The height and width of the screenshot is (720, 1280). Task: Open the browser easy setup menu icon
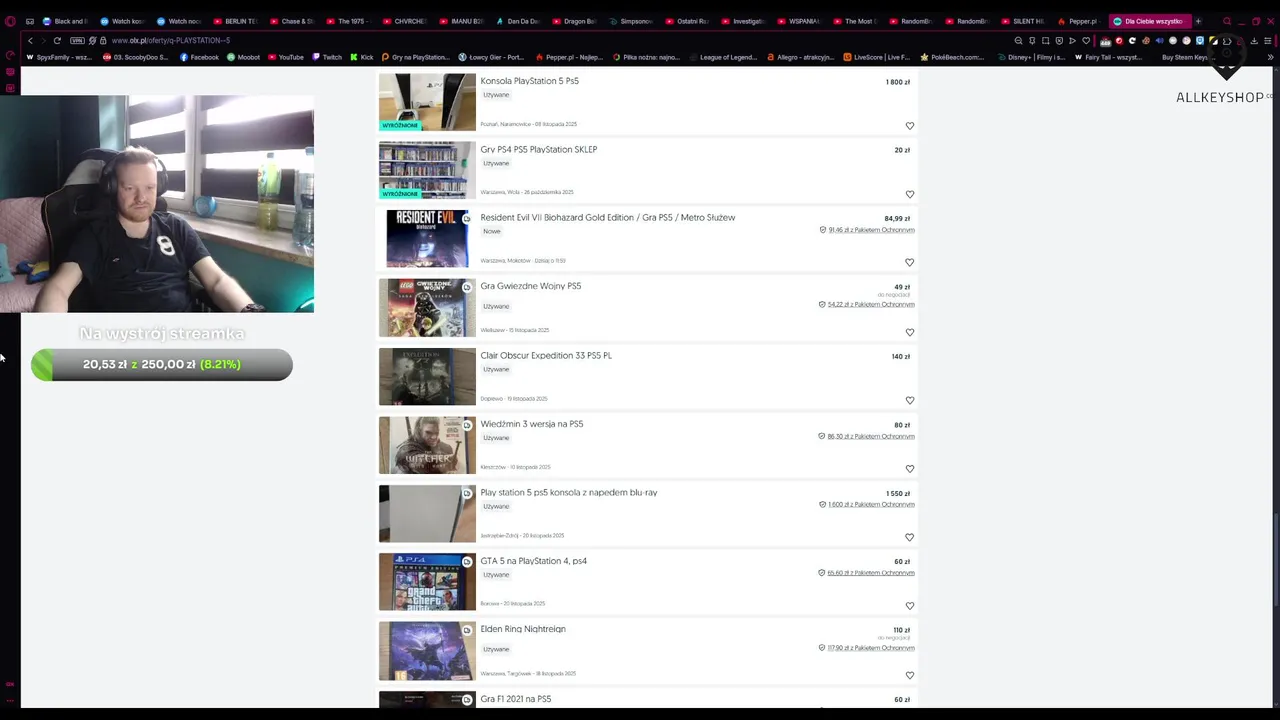pos(1267,41)
